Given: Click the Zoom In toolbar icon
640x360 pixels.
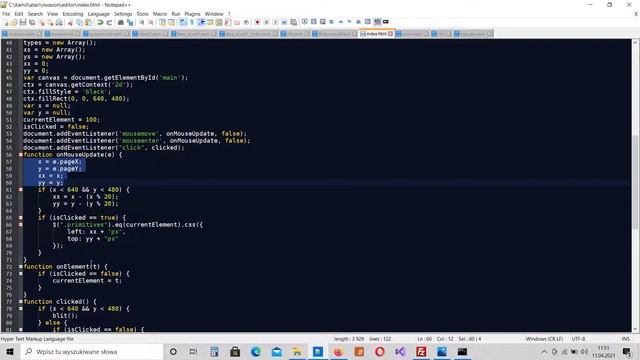Looking at the screenshot, I should [142, 22].
